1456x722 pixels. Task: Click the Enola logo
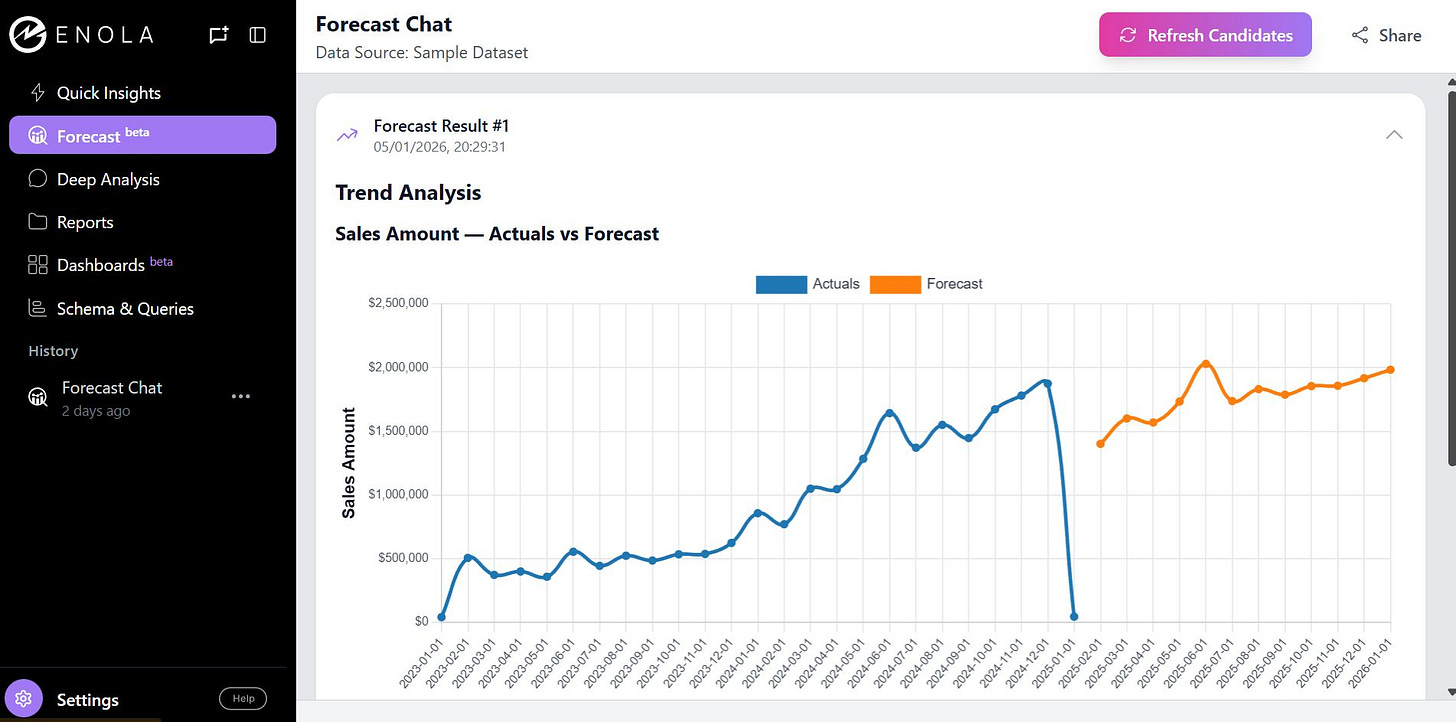coord(27,35)
